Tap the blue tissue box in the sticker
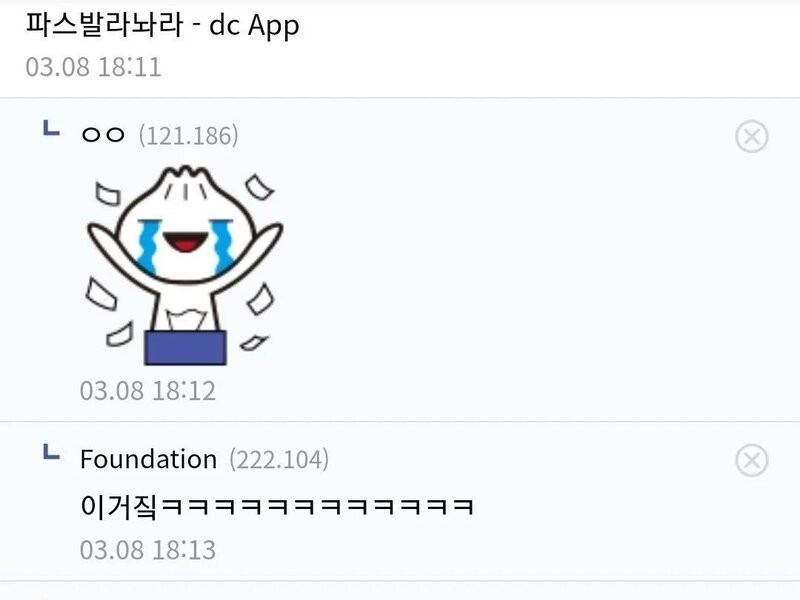 click(x=186, y=347)
